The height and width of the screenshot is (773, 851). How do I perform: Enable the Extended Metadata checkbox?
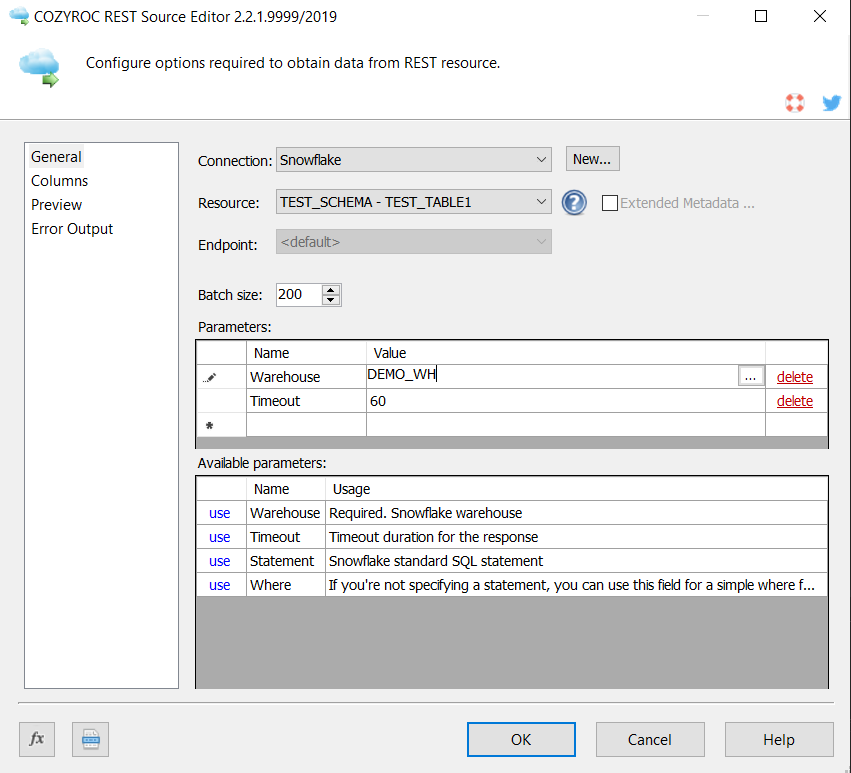(x=609, y=203)
